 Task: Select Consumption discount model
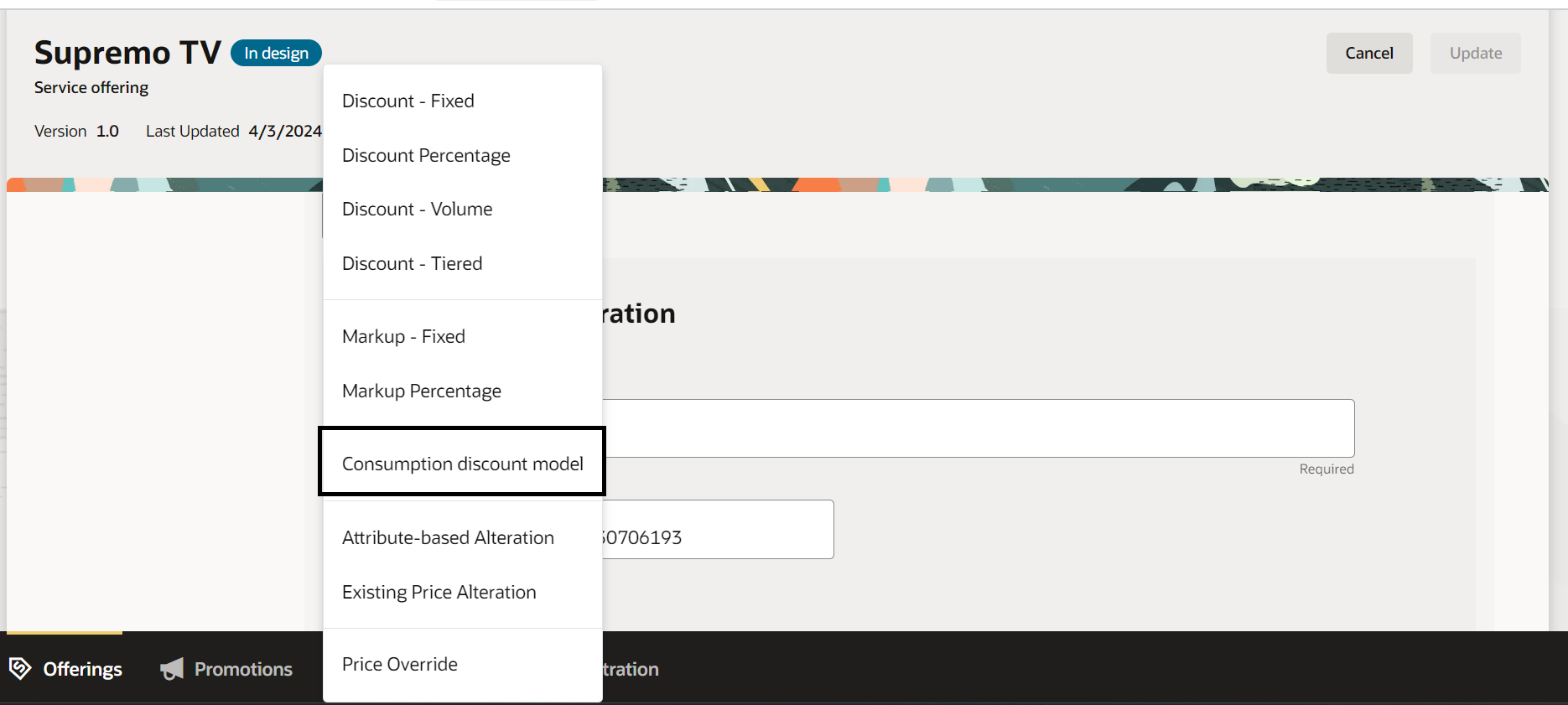(462, 462)
